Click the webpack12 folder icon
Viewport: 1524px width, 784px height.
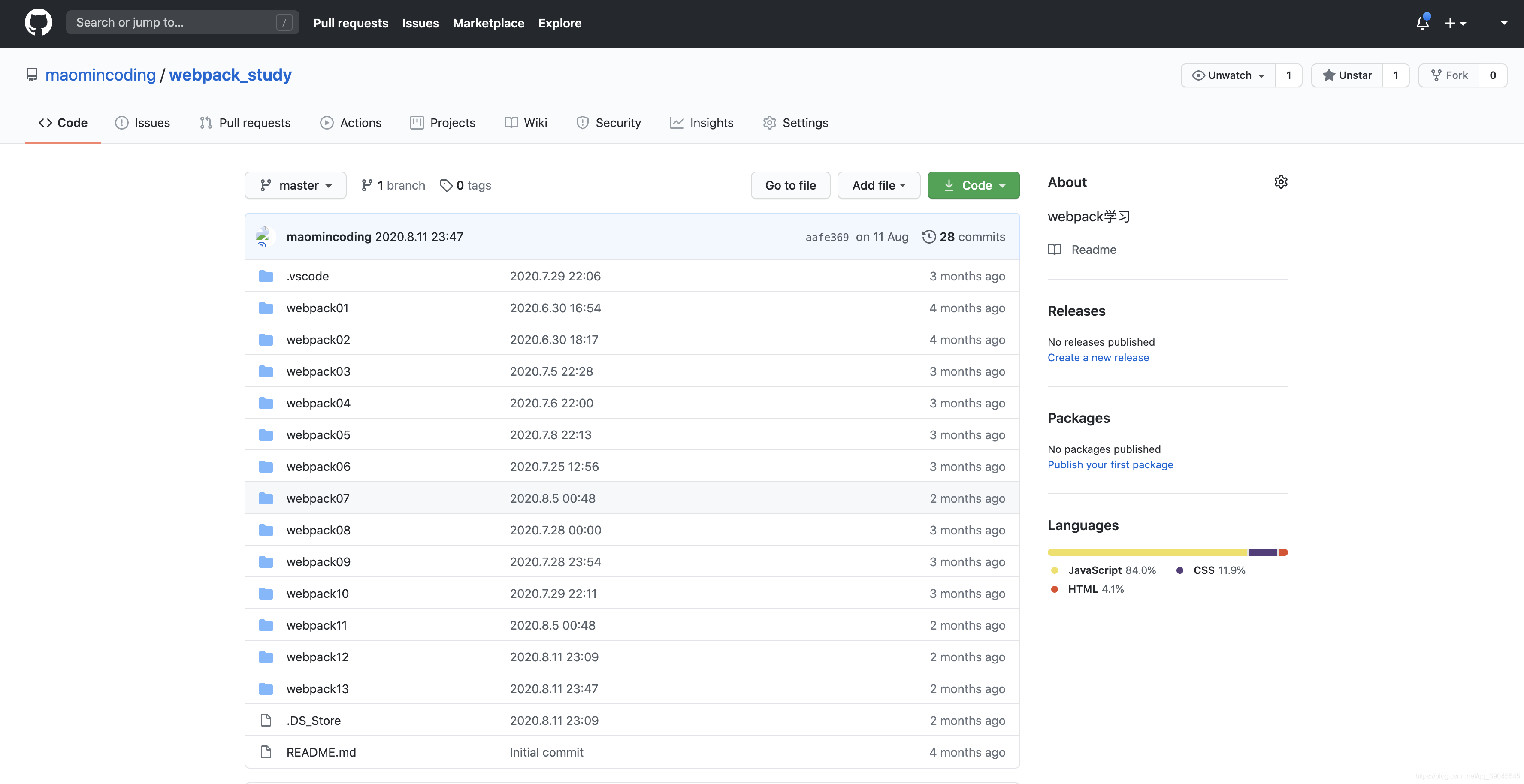coord(266,657)
